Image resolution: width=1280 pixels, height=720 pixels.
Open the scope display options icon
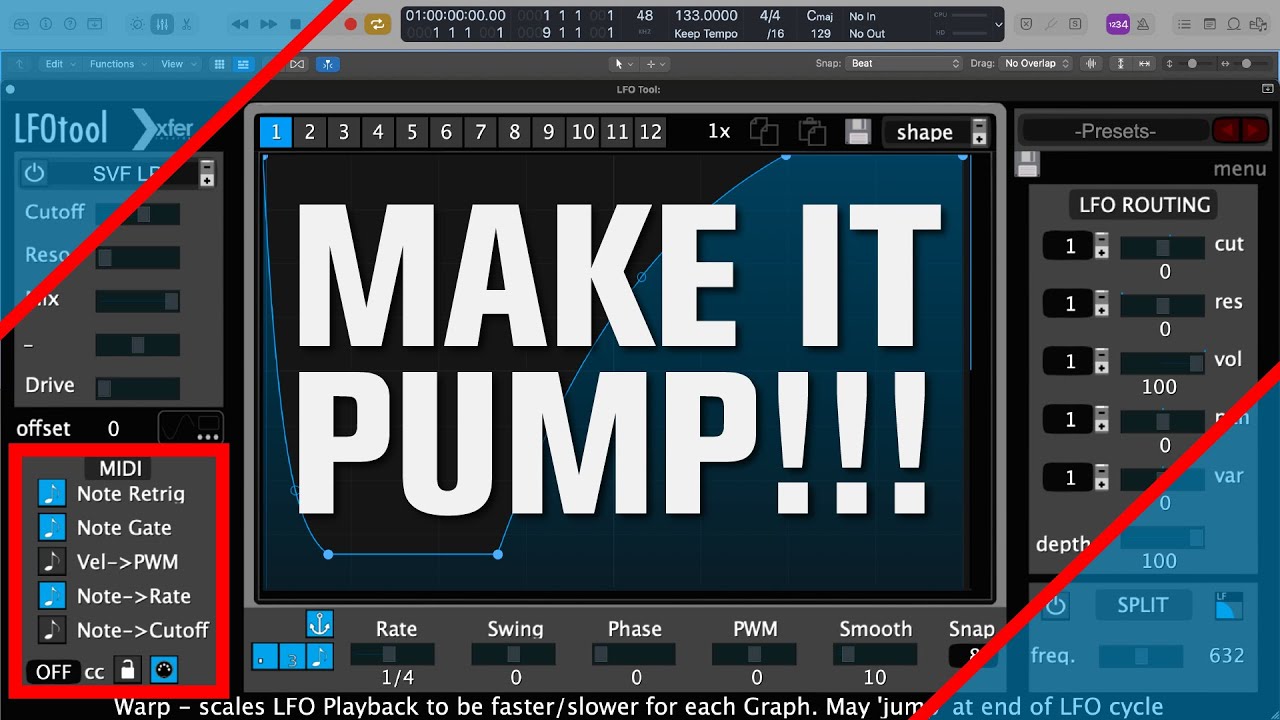[x=191, y=427]
